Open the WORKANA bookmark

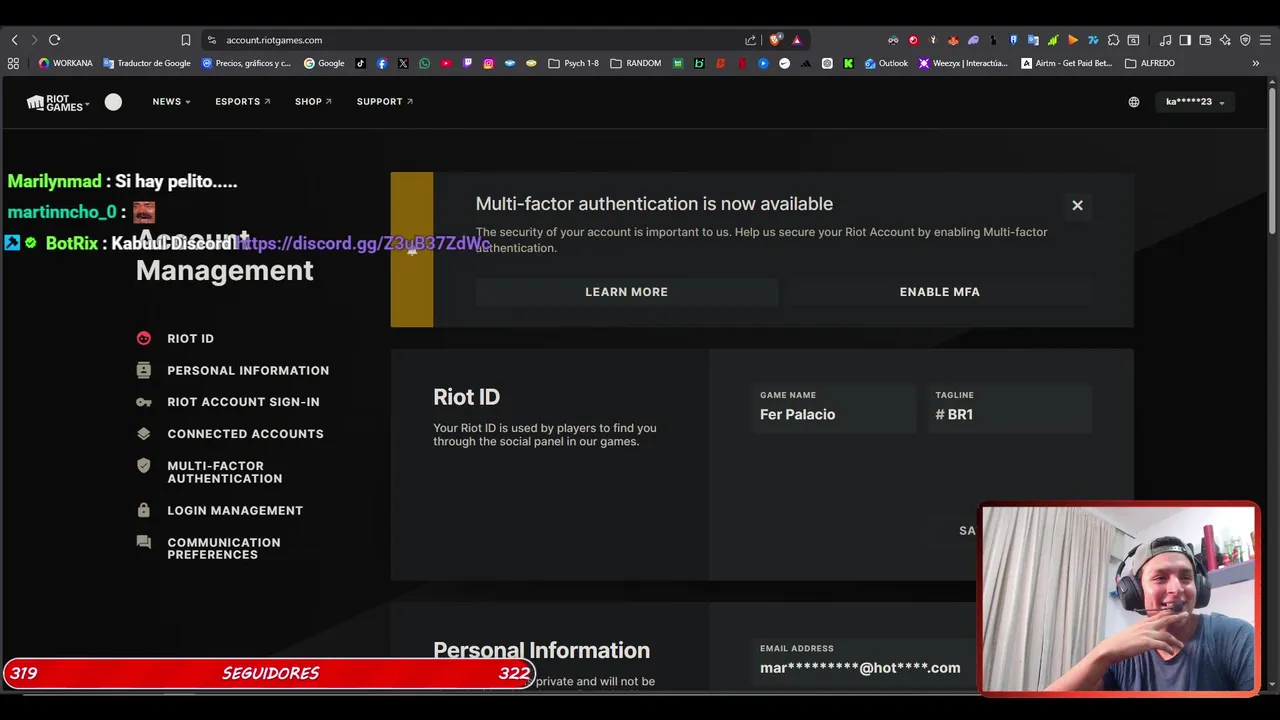(65, 63)
